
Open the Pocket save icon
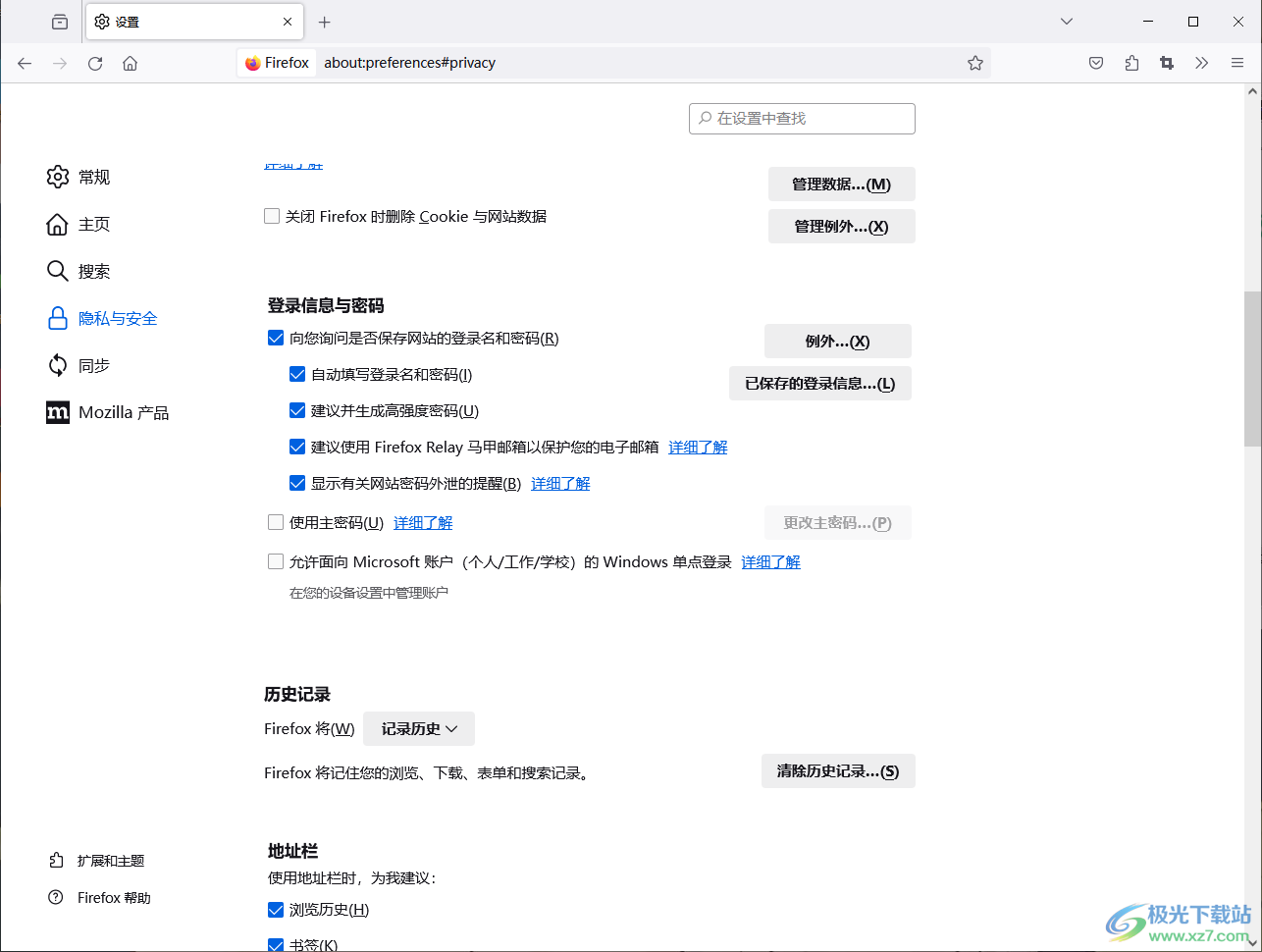click(x=1096, y=63)
